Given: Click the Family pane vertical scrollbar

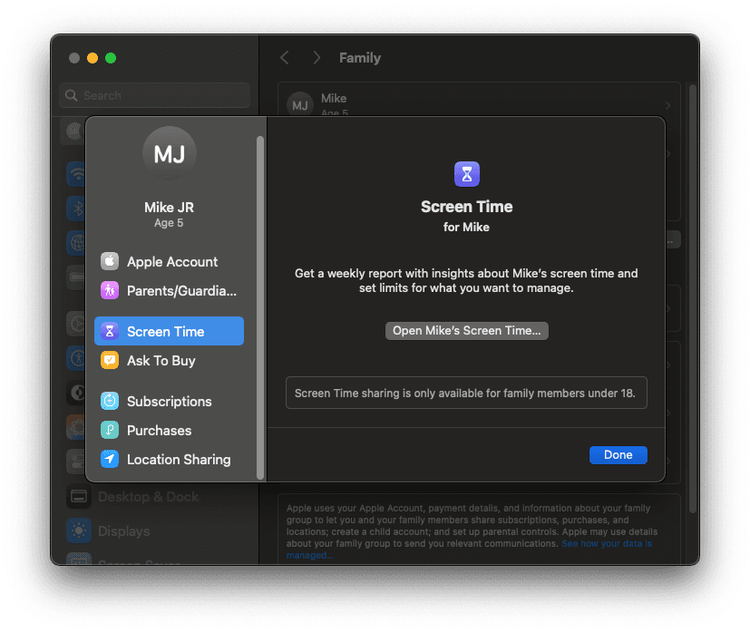Looking at the screenshot, I should [692, 299].
